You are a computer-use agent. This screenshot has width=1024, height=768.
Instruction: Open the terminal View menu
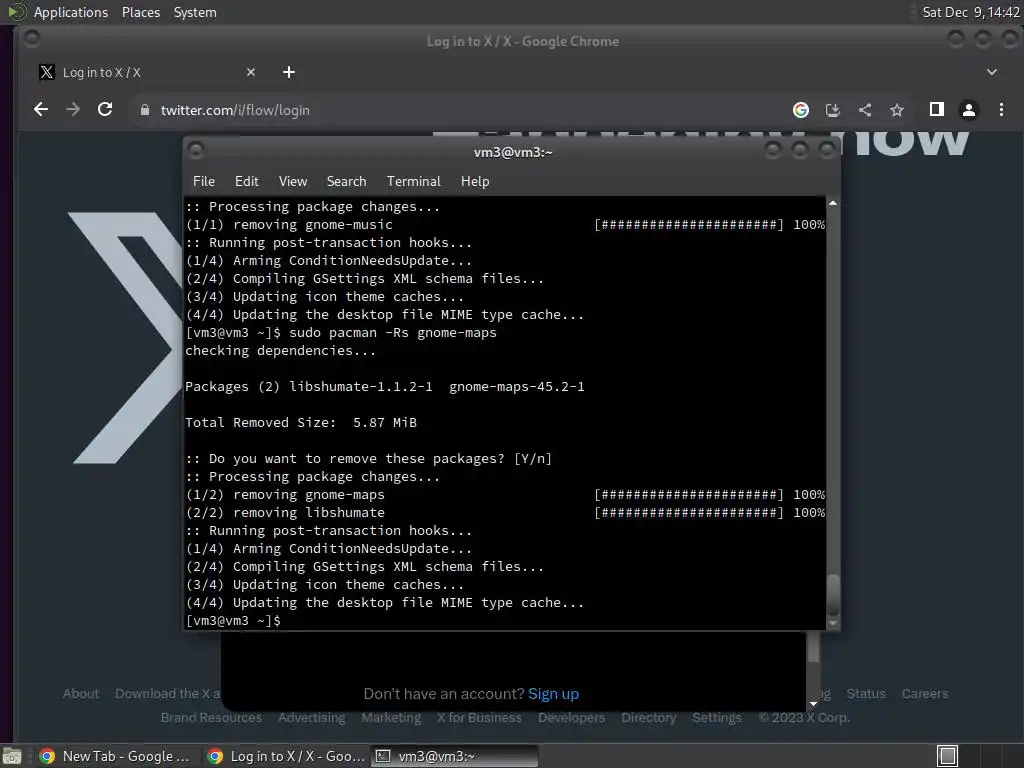click(x=293, y=181)
